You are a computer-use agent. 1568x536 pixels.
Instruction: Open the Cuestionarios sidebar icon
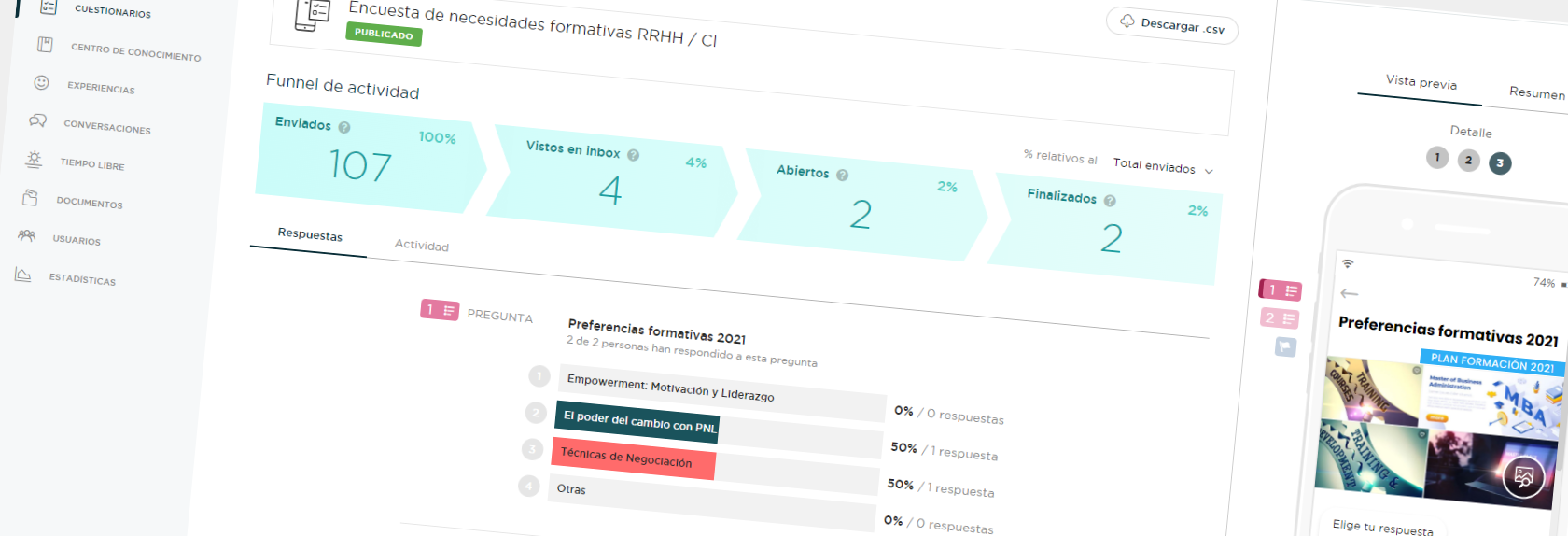click(49, 7)
